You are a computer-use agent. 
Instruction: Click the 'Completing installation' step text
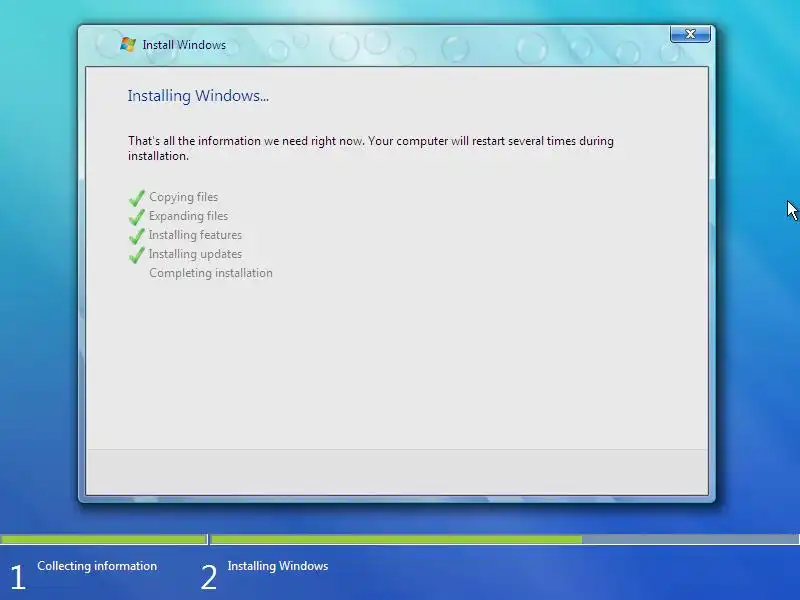(x=211, y=273)
